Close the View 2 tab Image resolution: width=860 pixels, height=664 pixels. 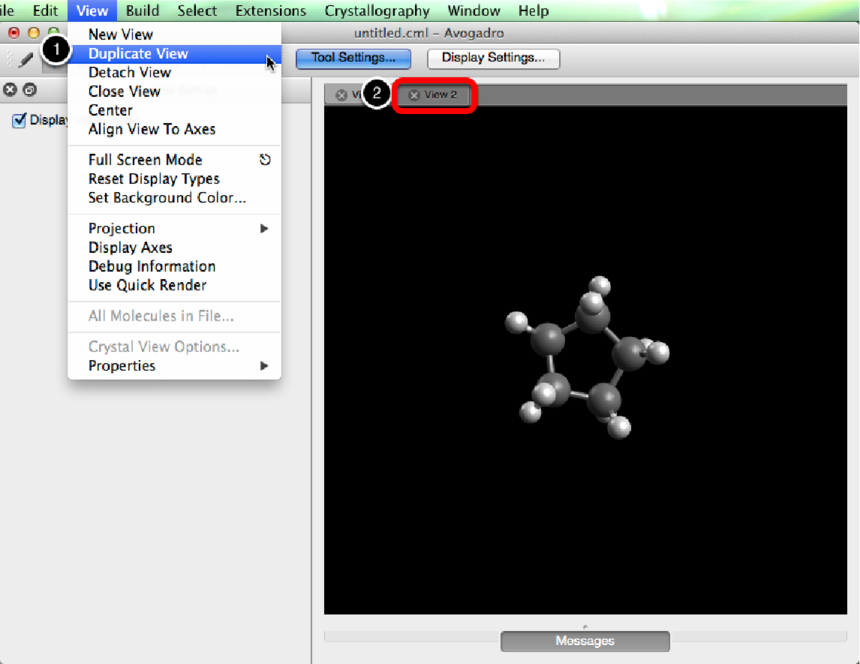(x=414, y=95)
